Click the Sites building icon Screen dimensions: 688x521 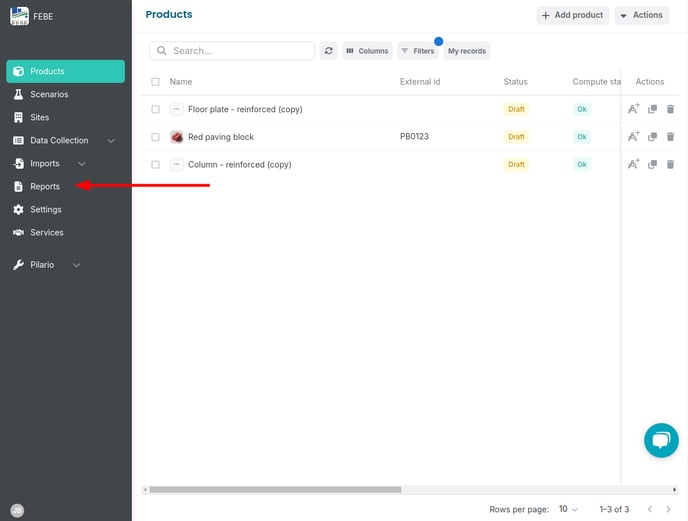coord(18,117)
